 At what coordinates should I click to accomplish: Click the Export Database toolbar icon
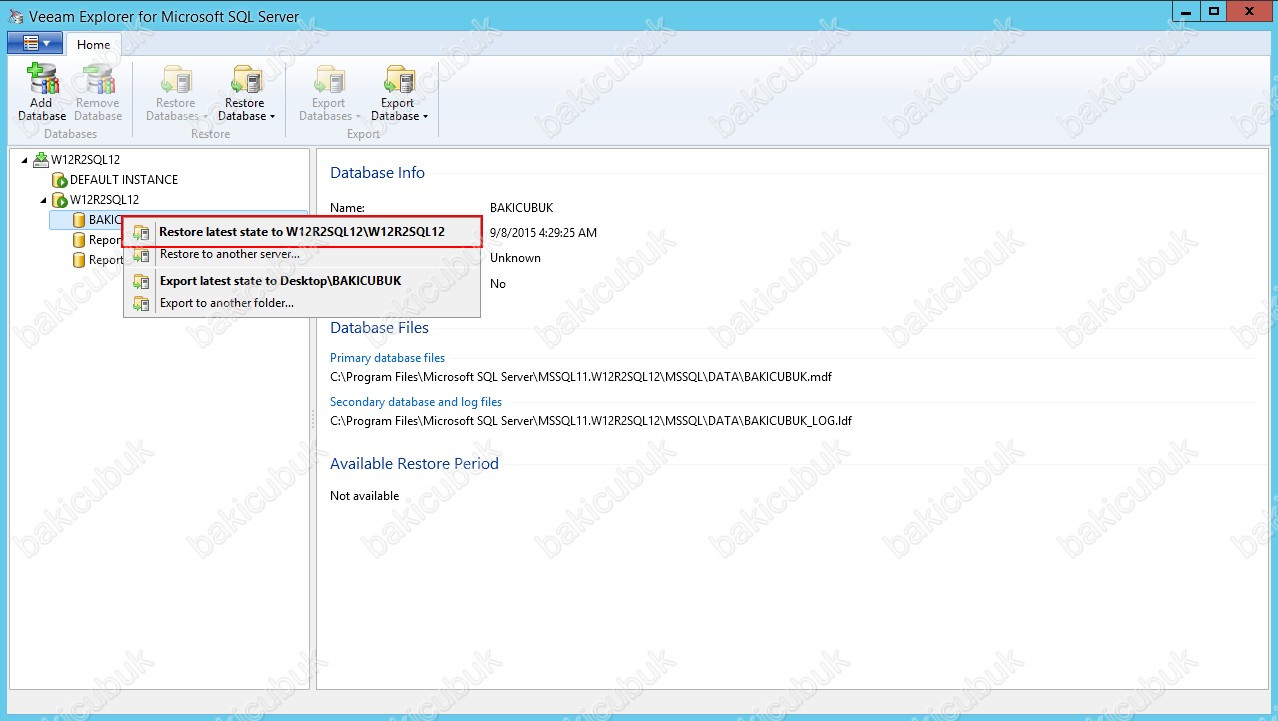pos(398,80)
